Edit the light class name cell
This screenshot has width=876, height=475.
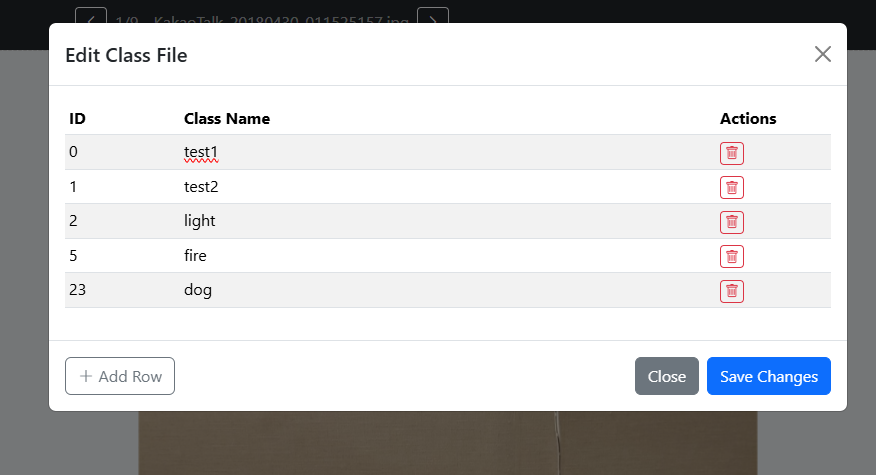[x=447, y=221]
